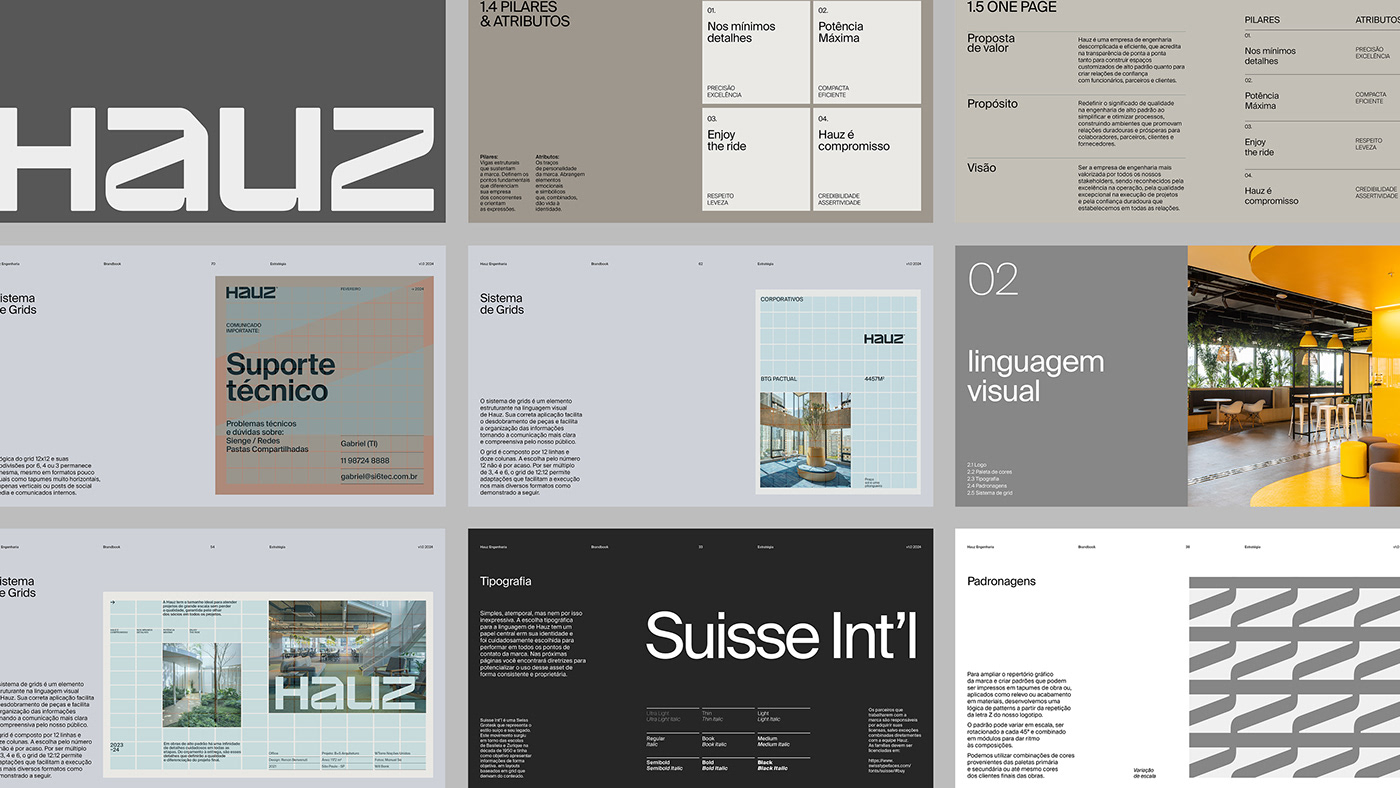The image size is (1400, 788).
Task: Click the large 'Suisse Int'l' type specimen
Action: 781,636
